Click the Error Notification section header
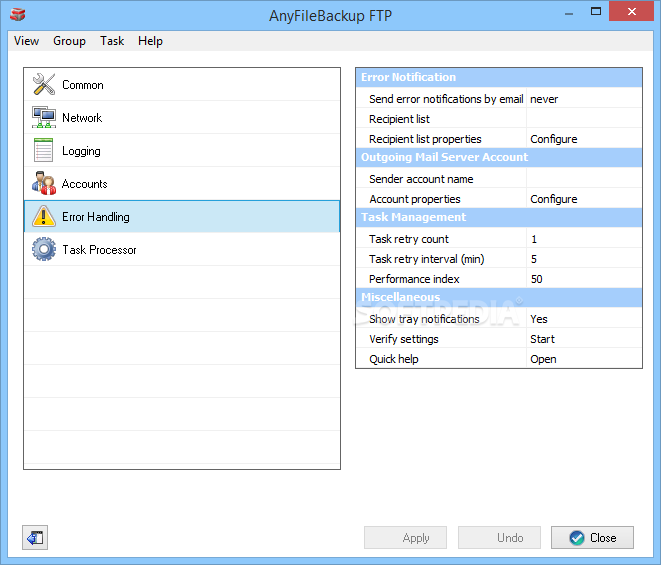 (499, 77)
